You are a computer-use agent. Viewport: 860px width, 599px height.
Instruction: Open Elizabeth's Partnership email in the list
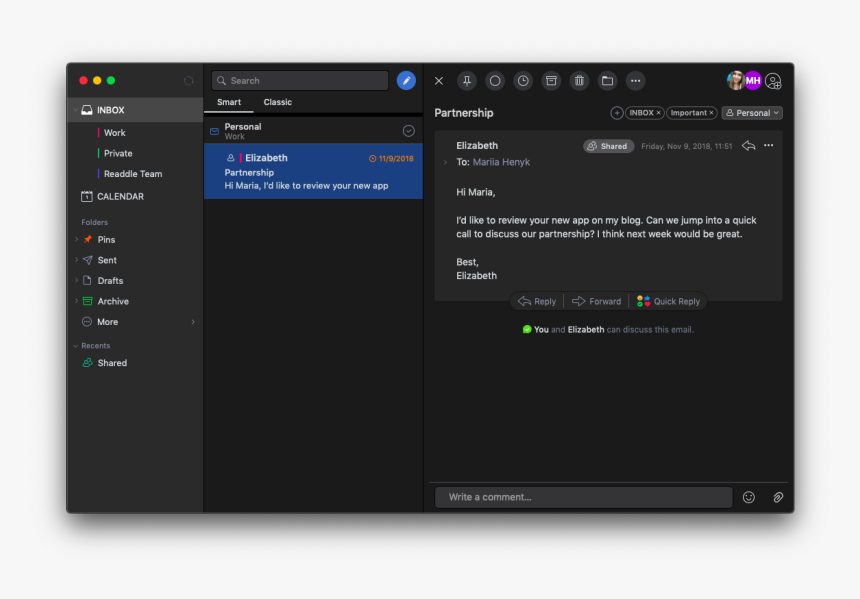(313, 171)
